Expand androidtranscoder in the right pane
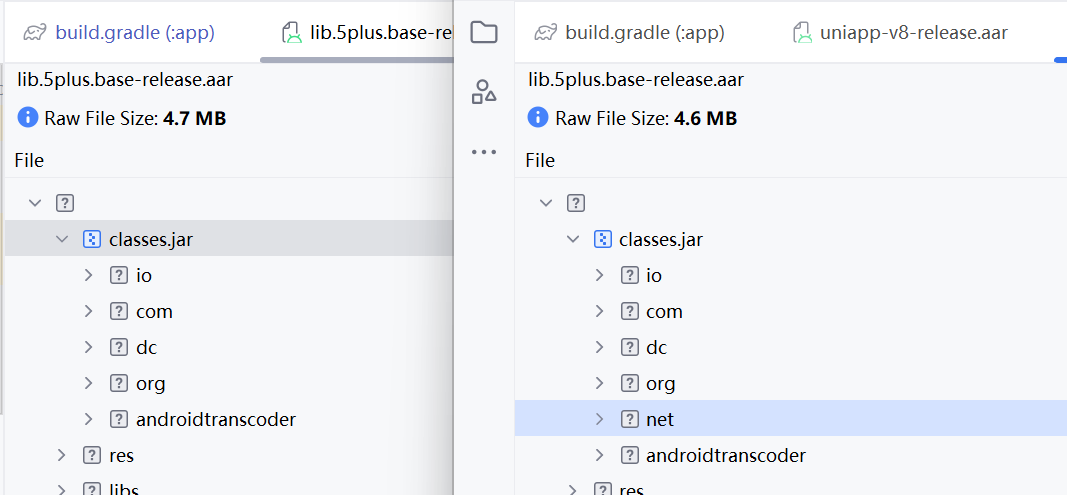 pyautogui.click(x=600, y=456)
